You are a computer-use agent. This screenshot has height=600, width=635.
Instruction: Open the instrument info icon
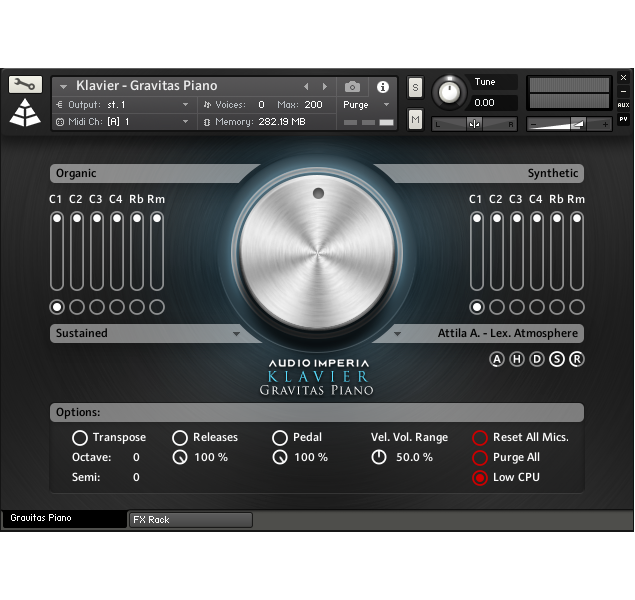tap(383, 87)
